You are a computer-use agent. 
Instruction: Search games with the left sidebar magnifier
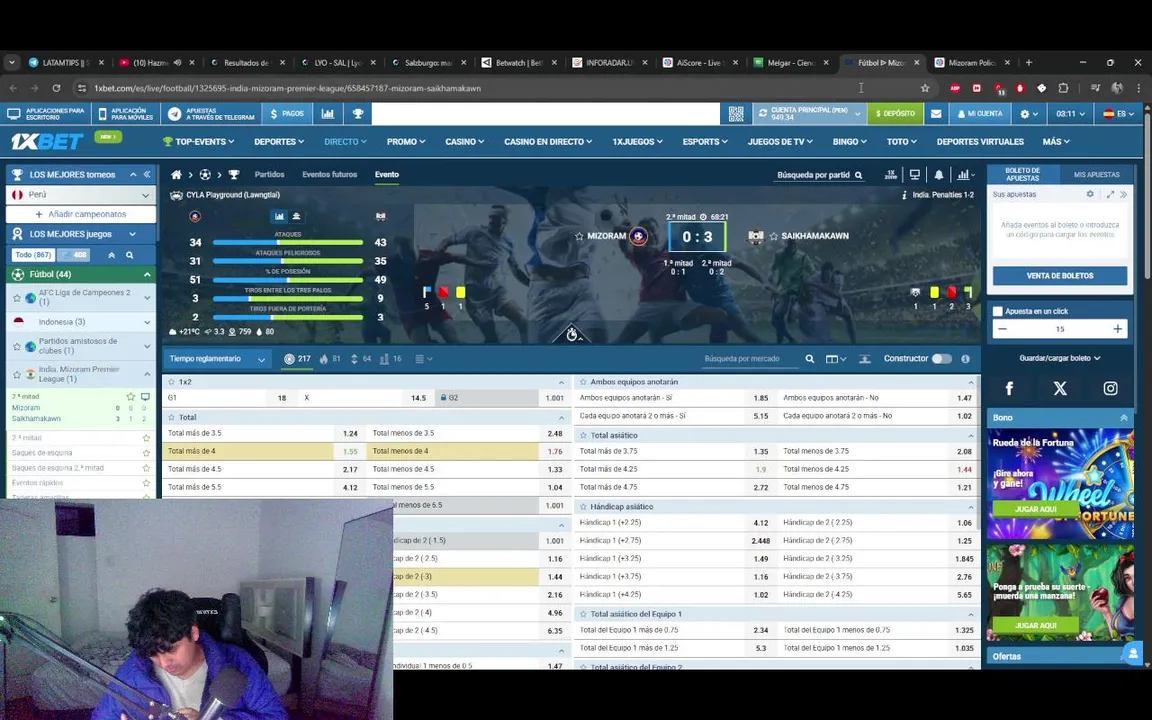[129, 255]
